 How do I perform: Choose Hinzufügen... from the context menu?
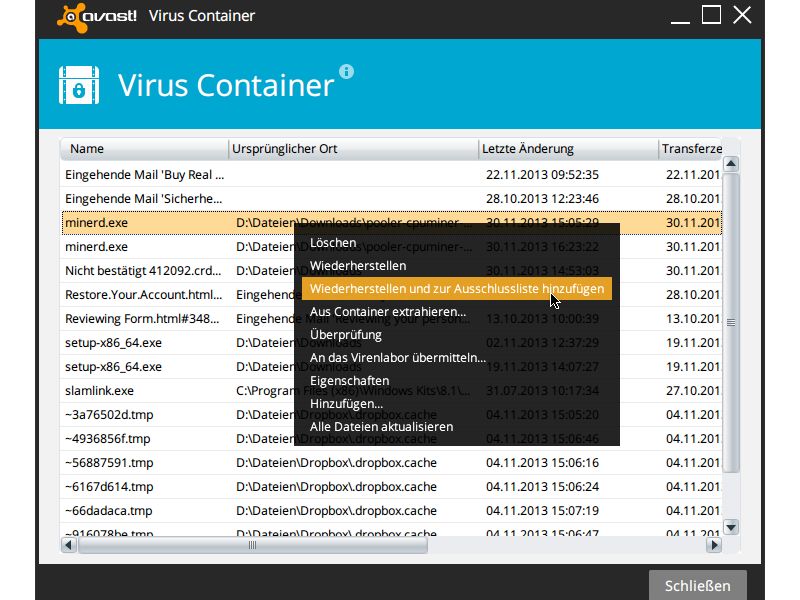point(346,404)
